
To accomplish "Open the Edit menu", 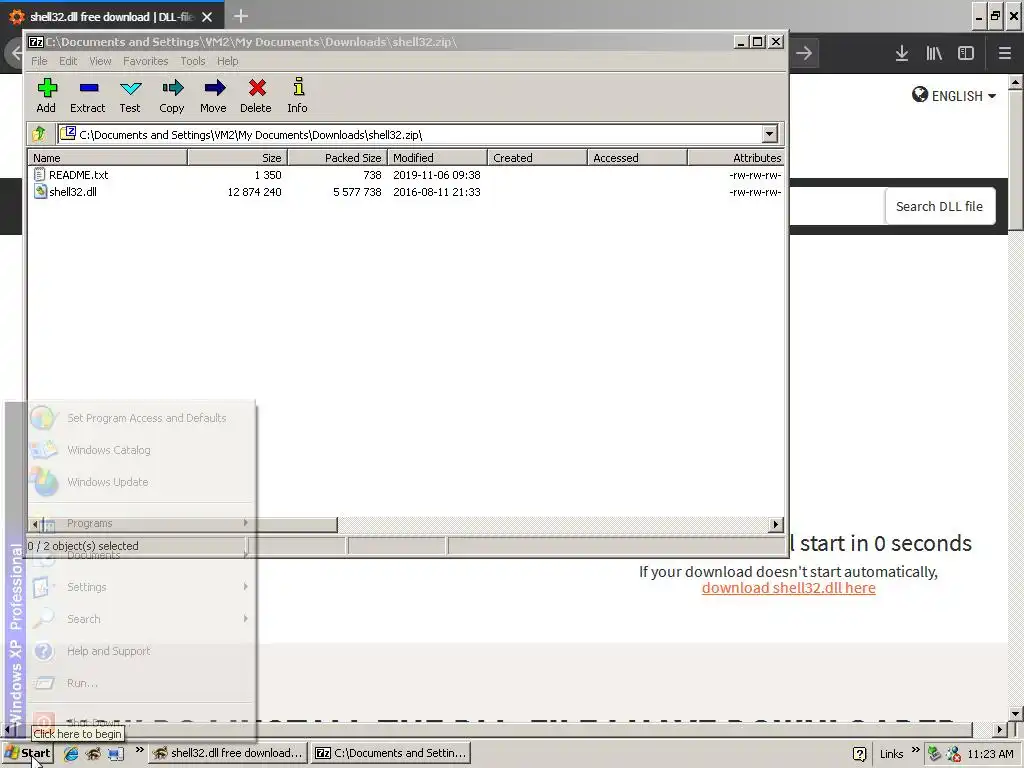I will coord(68,61).
